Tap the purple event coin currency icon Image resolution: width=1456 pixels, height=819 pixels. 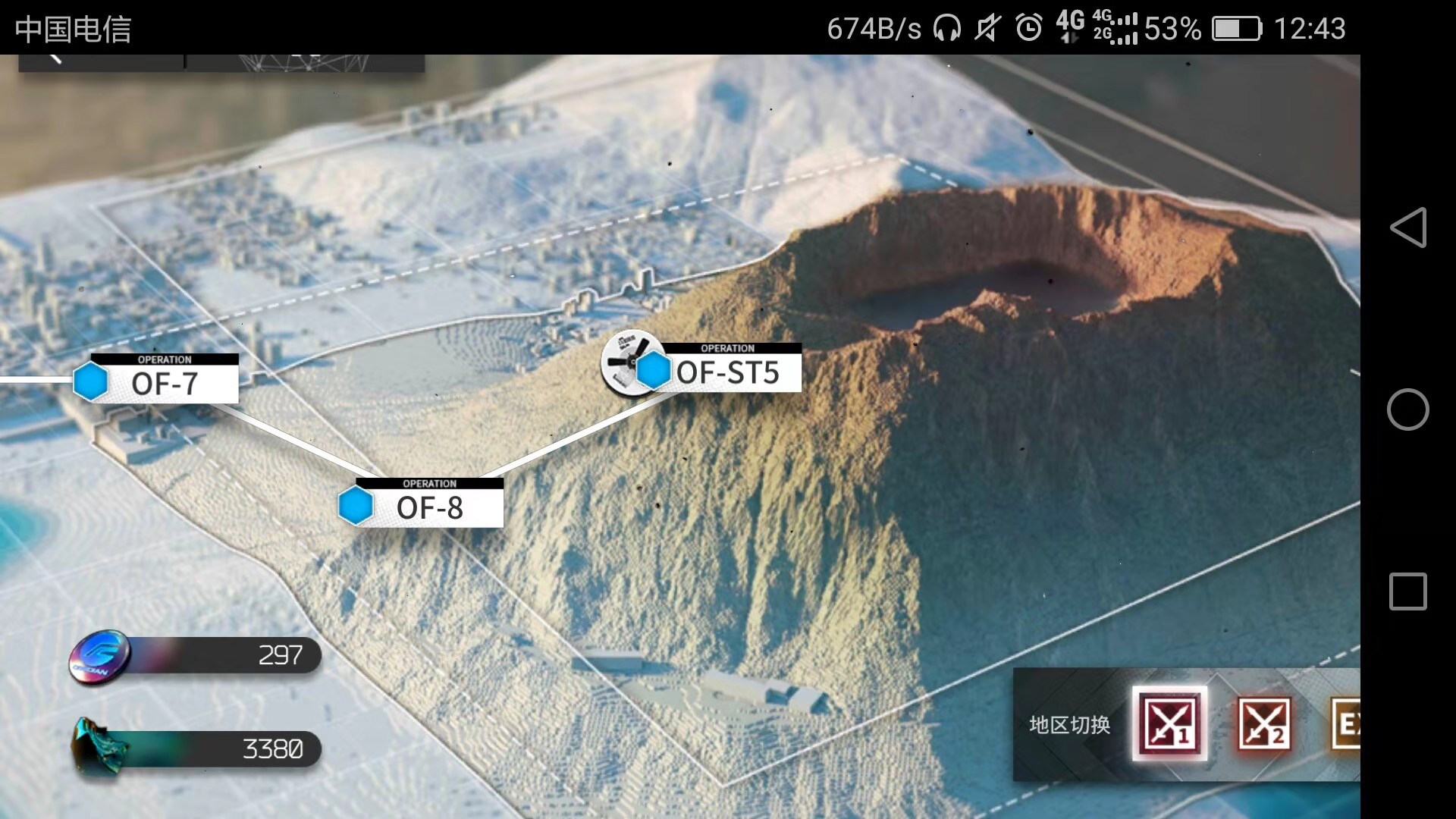100,657
